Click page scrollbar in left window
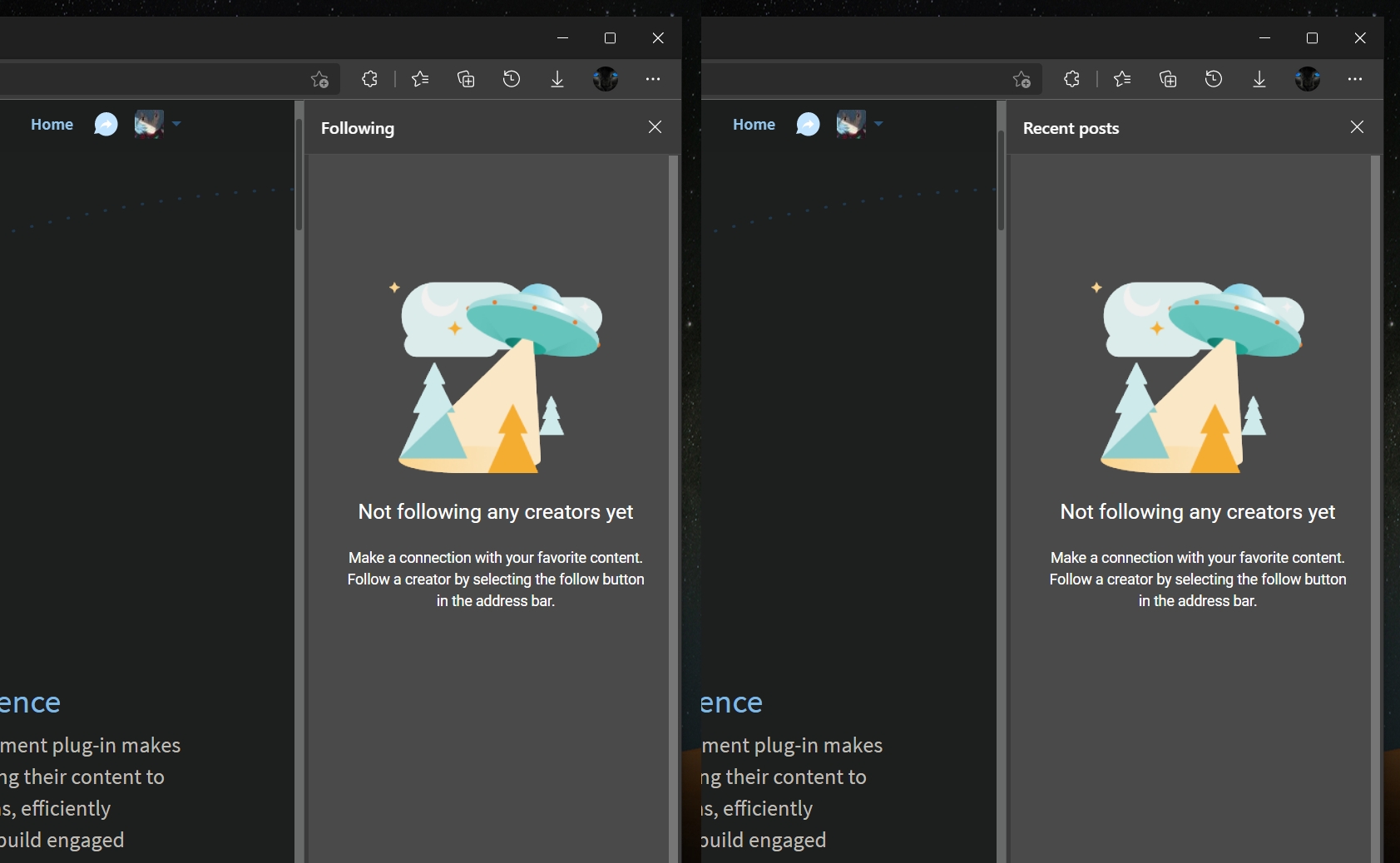Screen dimensions: 1400x863 (x=299, y=175)
